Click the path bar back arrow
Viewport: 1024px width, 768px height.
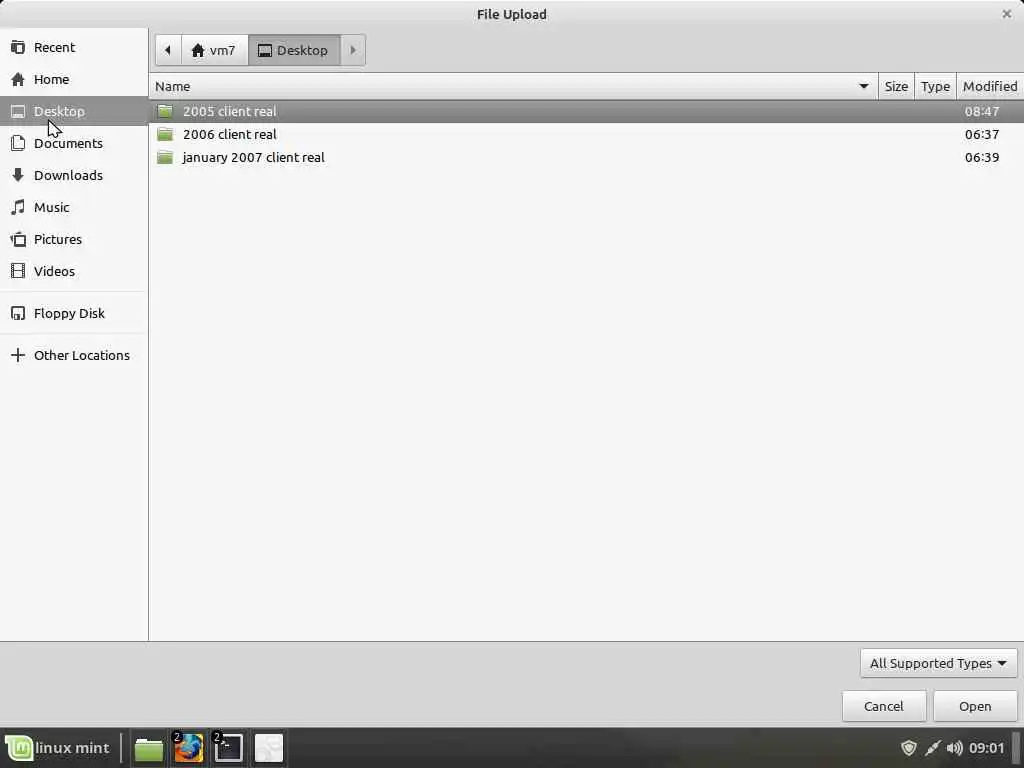pos(168,50)
